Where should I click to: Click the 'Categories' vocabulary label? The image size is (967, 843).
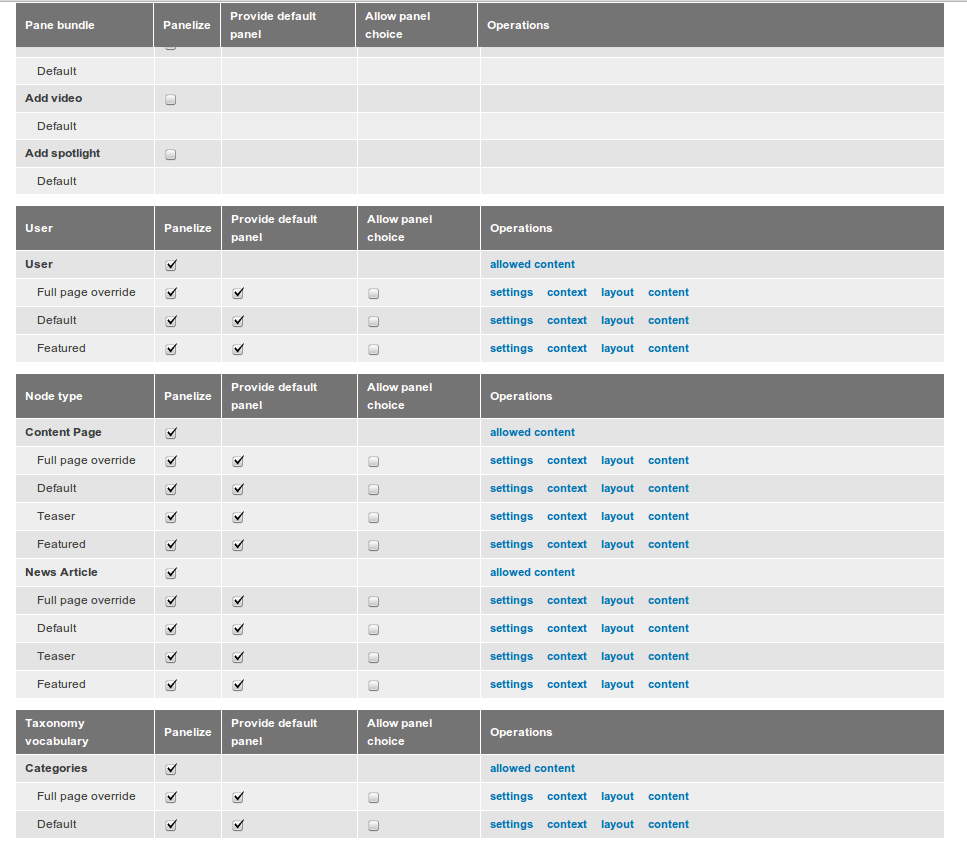(x=56, y=768)
